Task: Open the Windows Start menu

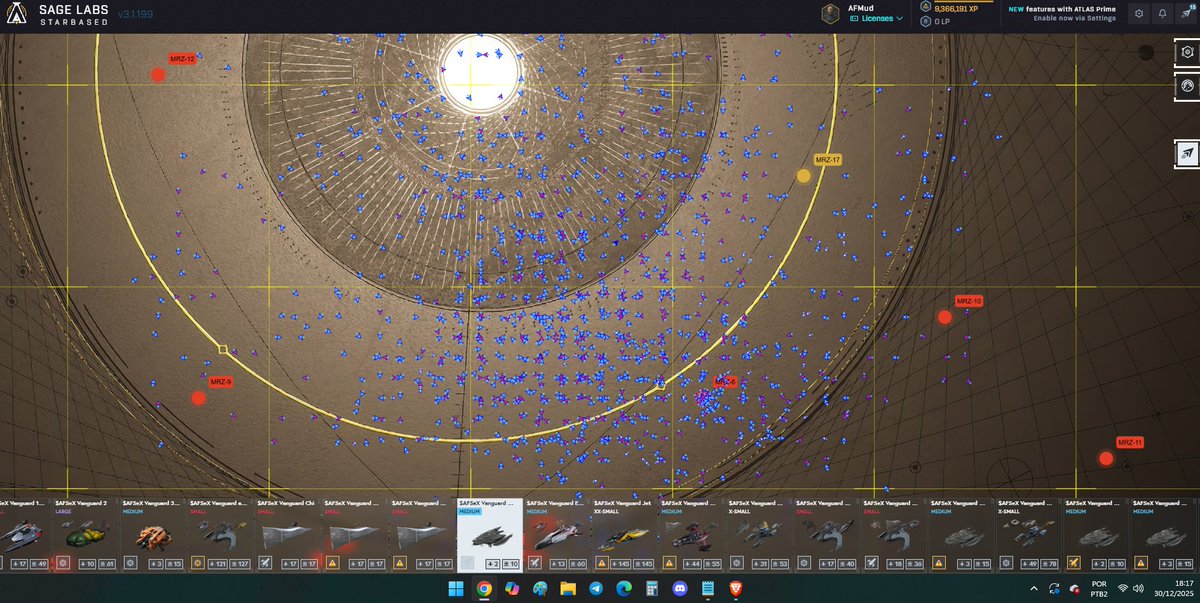Action: pos(456,588)
